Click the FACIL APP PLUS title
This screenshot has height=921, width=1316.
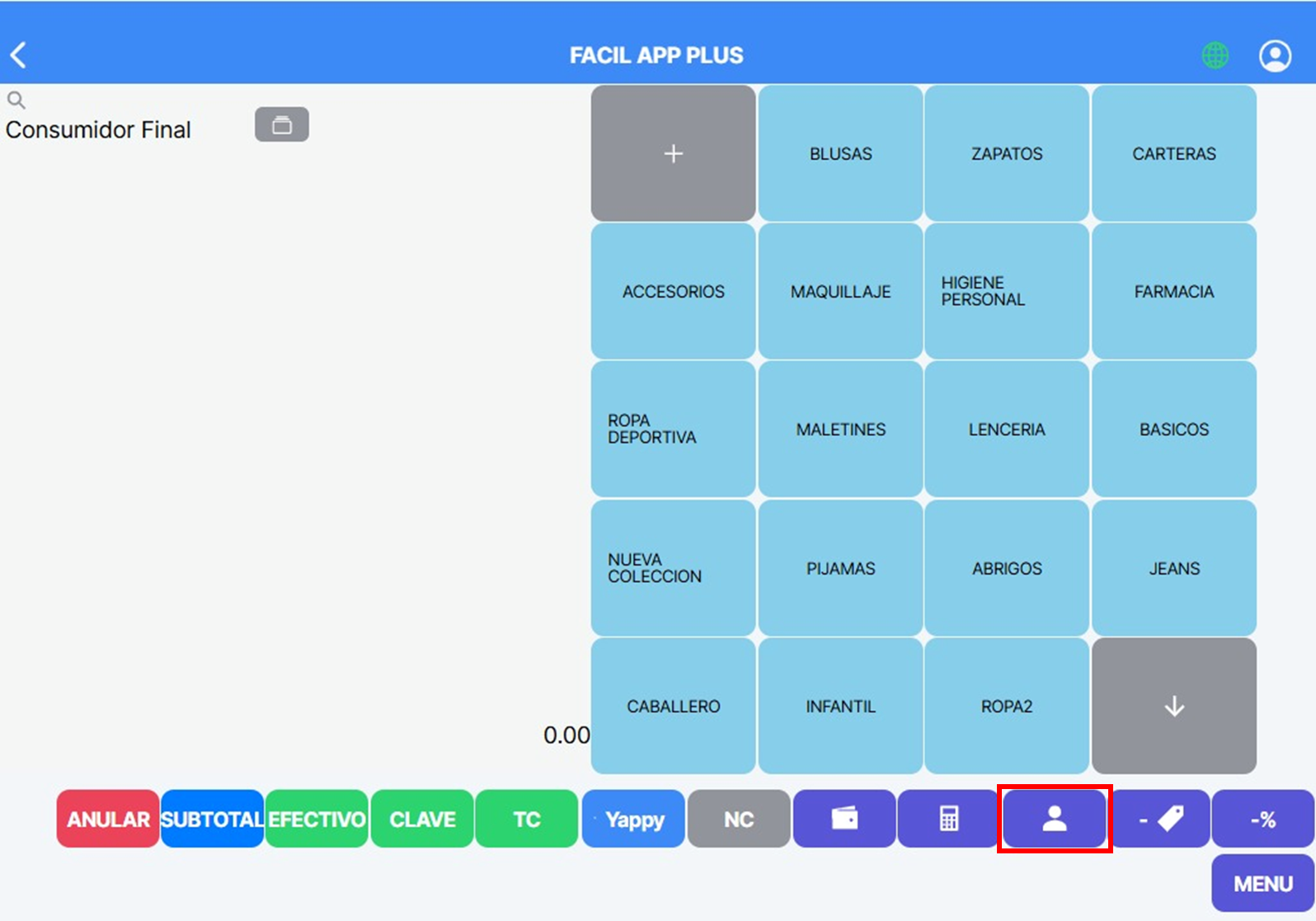point(656,55)
